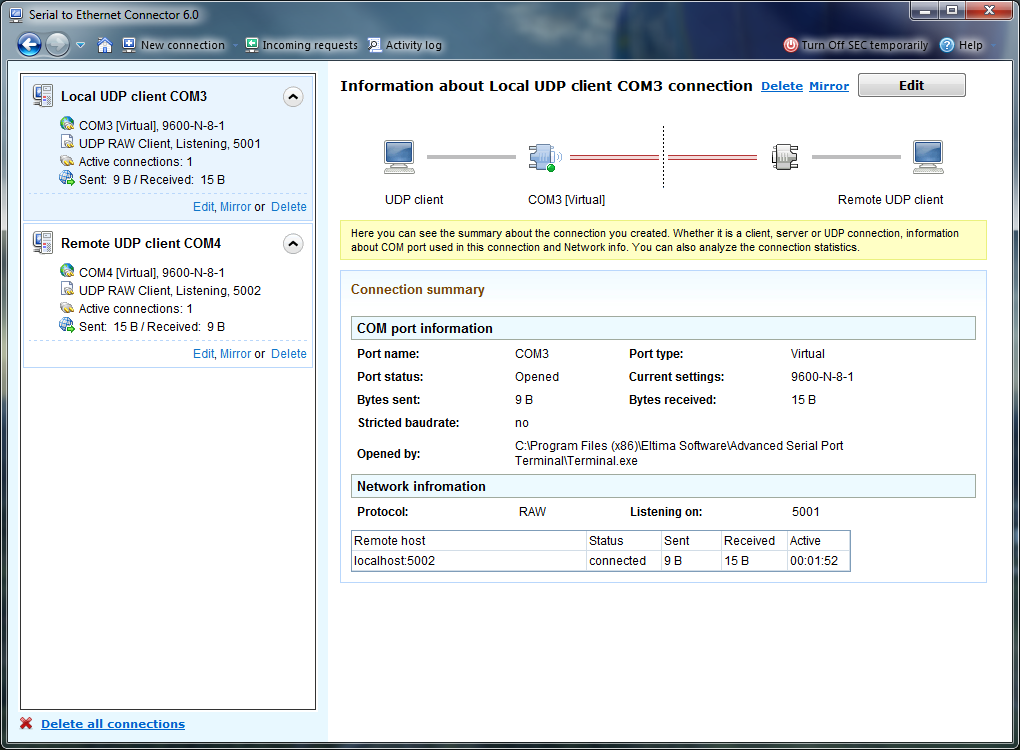This screenshot has width=1020, height=750.
Task: Edit the Local UDP client COM3 connection link
Action: [203, 207]
